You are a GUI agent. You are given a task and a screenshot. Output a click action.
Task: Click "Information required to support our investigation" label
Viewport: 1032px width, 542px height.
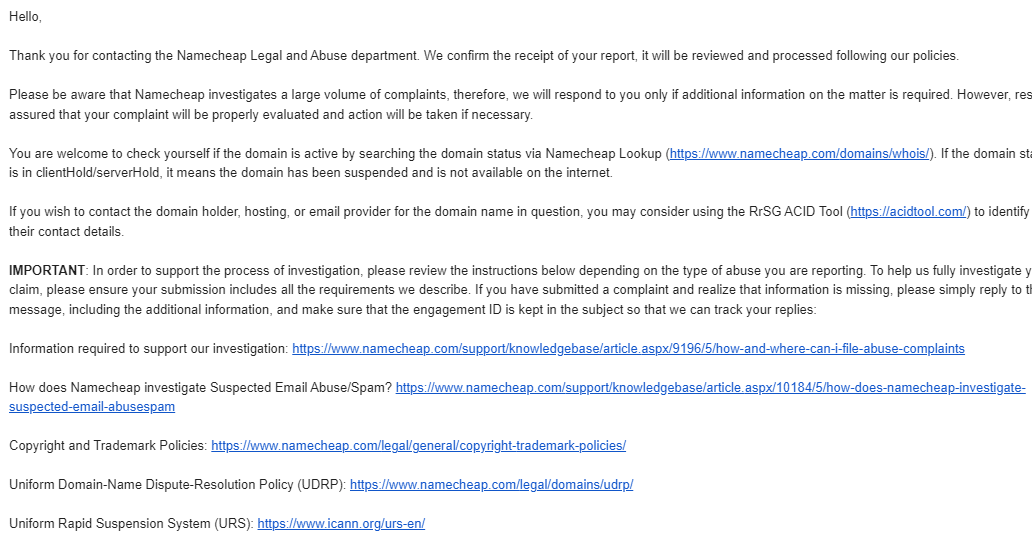click(148, 348)
